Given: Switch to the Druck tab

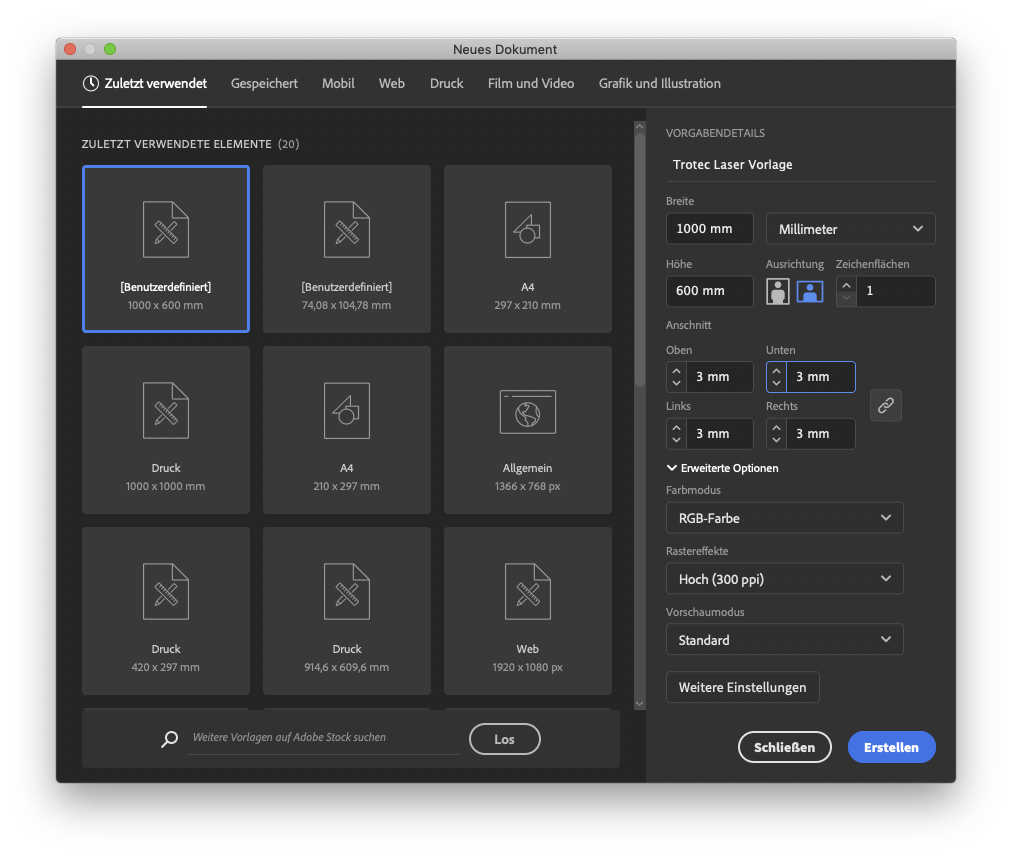Looking at the screenshot, I should tap(446, 84).
